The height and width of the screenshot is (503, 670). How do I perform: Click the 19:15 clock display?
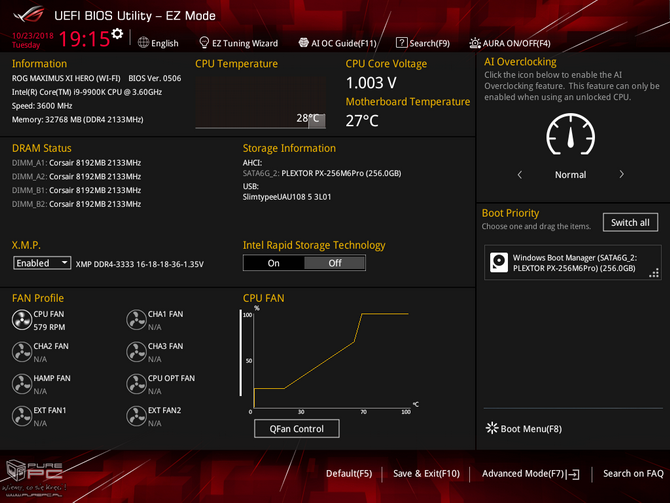(84, 39)
